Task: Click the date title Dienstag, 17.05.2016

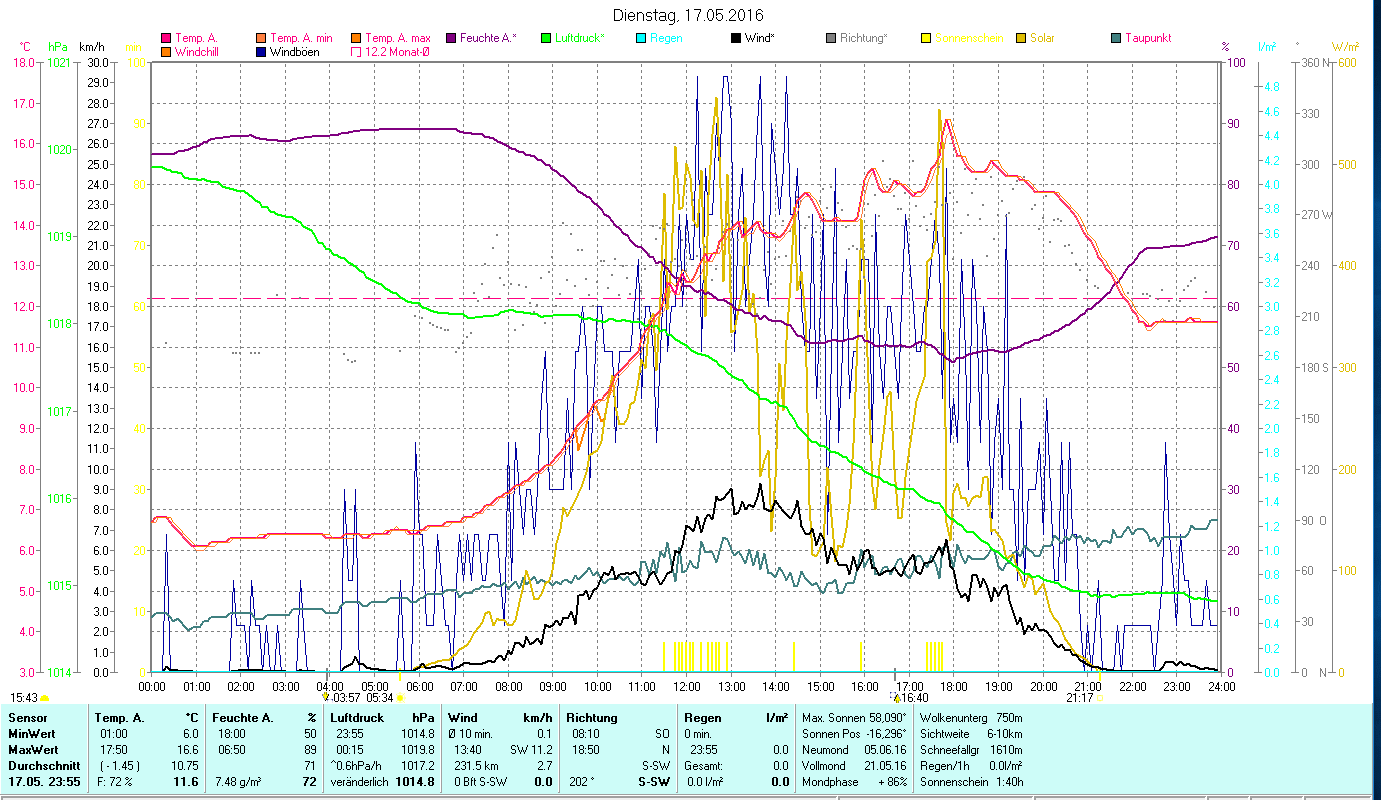Action: point(688,15)
